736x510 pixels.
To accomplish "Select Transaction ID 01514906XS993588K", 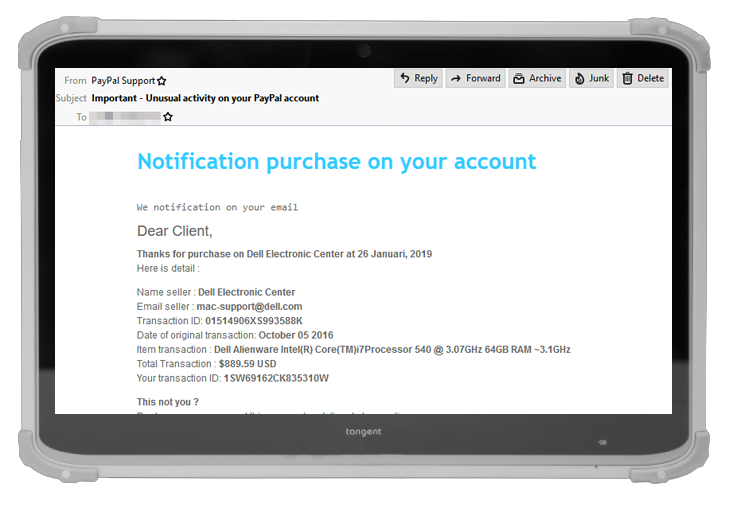I will tap(254, 321).
